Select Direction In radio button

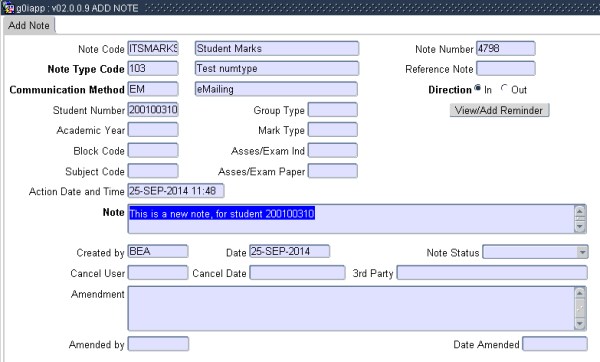[x=477, y=88]
